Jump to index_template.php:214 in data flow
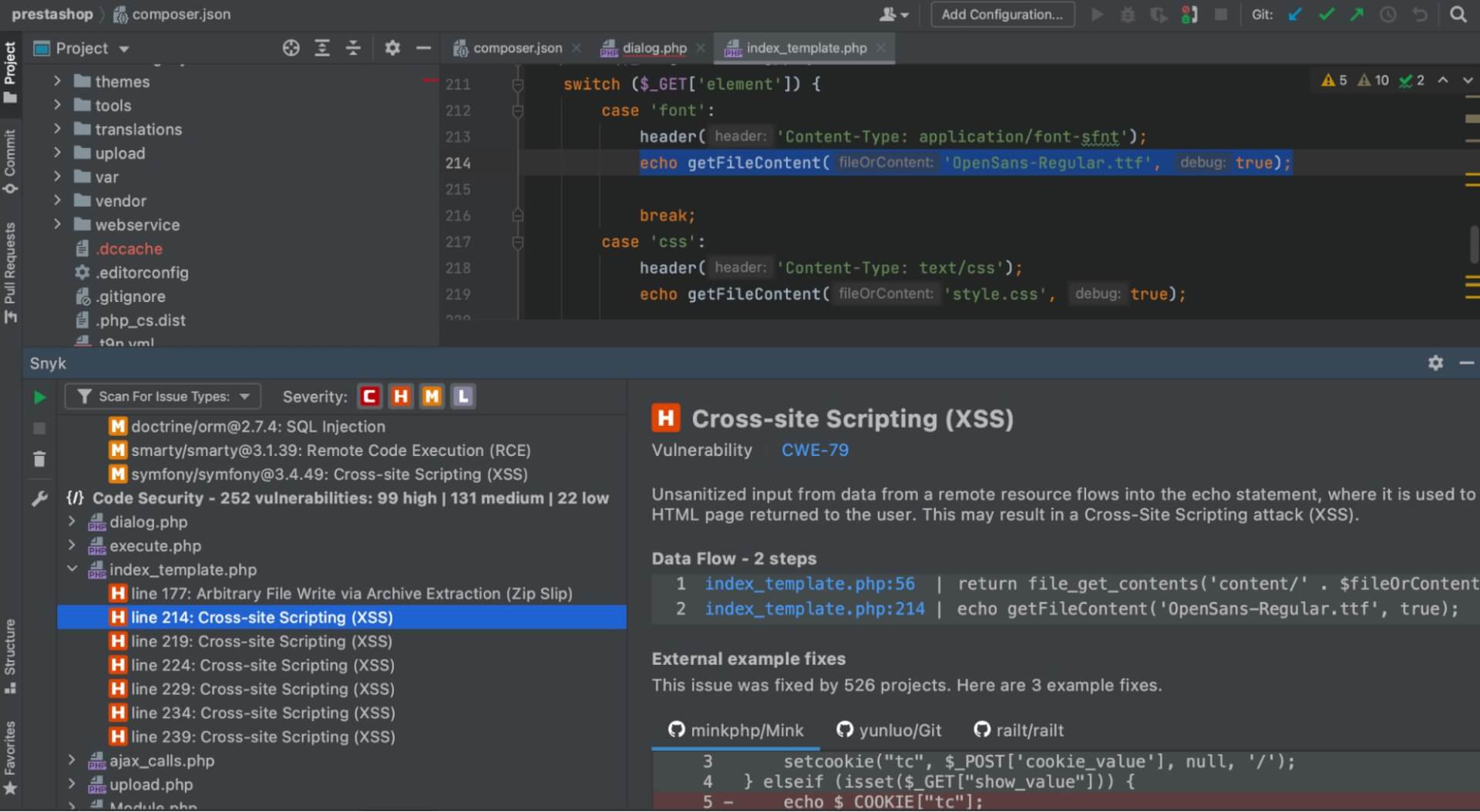The image size is (1480, 812). click(x=814, y=609)
